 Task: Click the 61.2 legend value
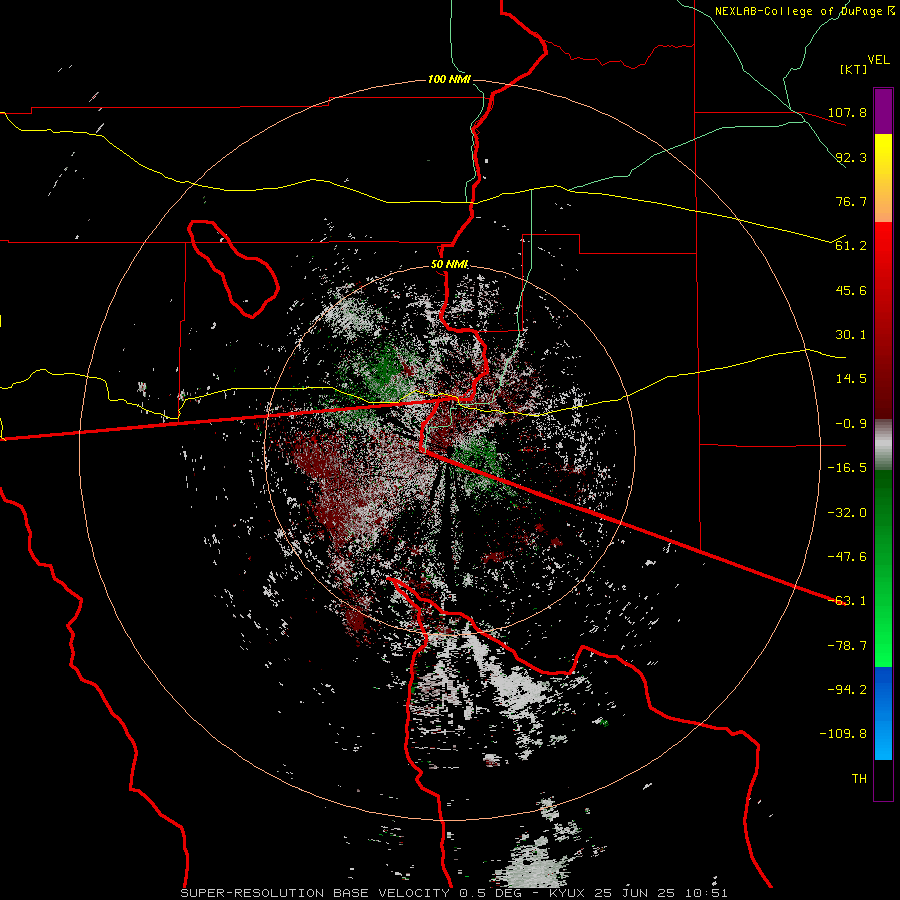click(x=851, y=246)
